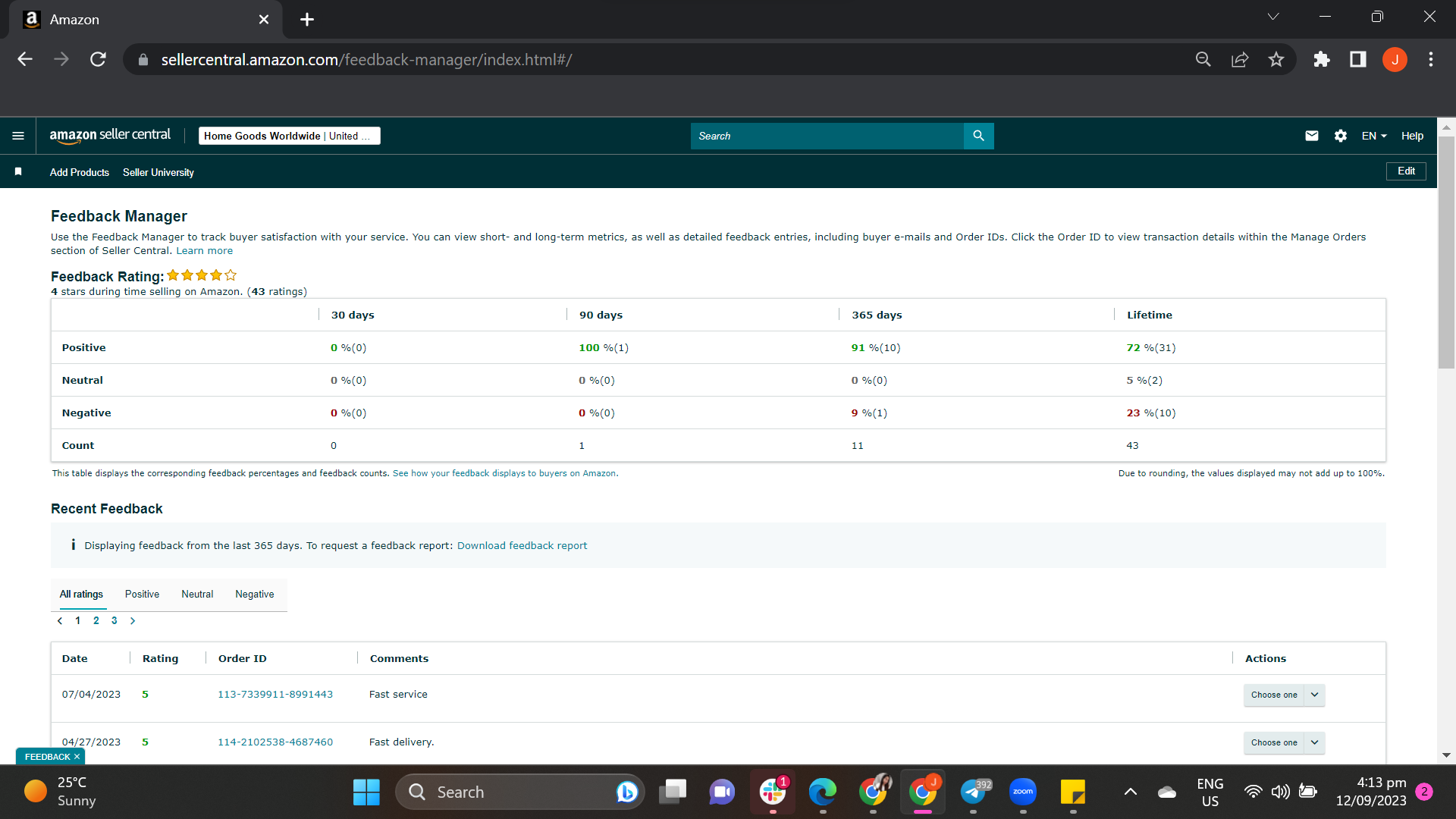
Task: Open the settings gear icon
Action: tap(1341, 136)
